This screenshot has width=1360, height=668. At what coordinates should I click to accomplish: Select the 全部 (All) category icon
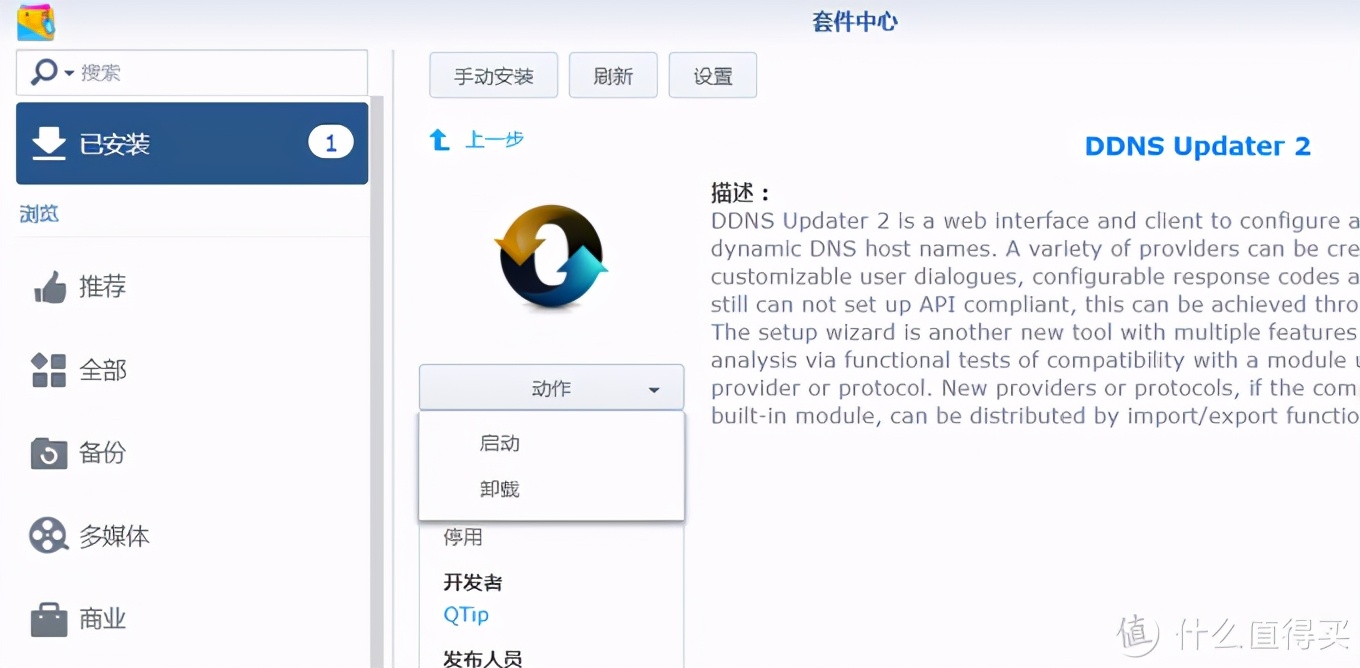pyautogui.click(x=48, y=370)
